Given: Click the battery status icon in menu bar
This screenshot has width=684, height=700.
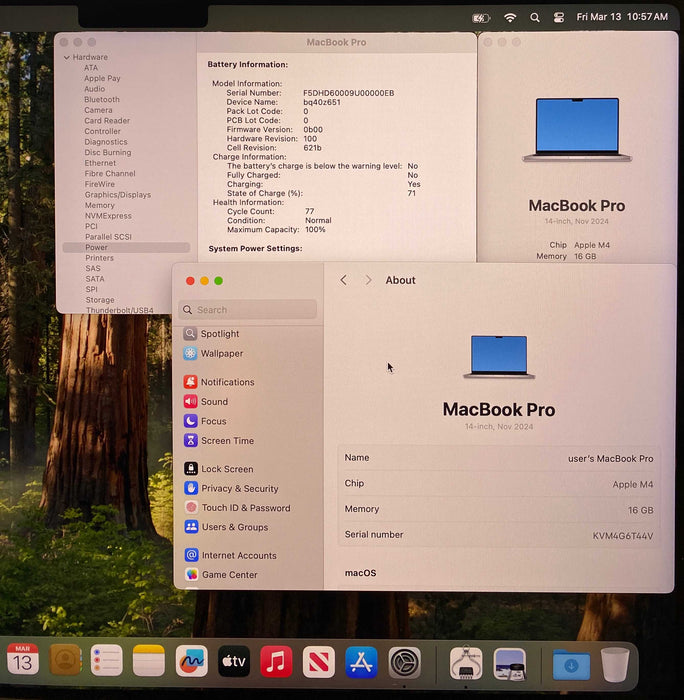Looking at the screenshot, I should 481,18.
